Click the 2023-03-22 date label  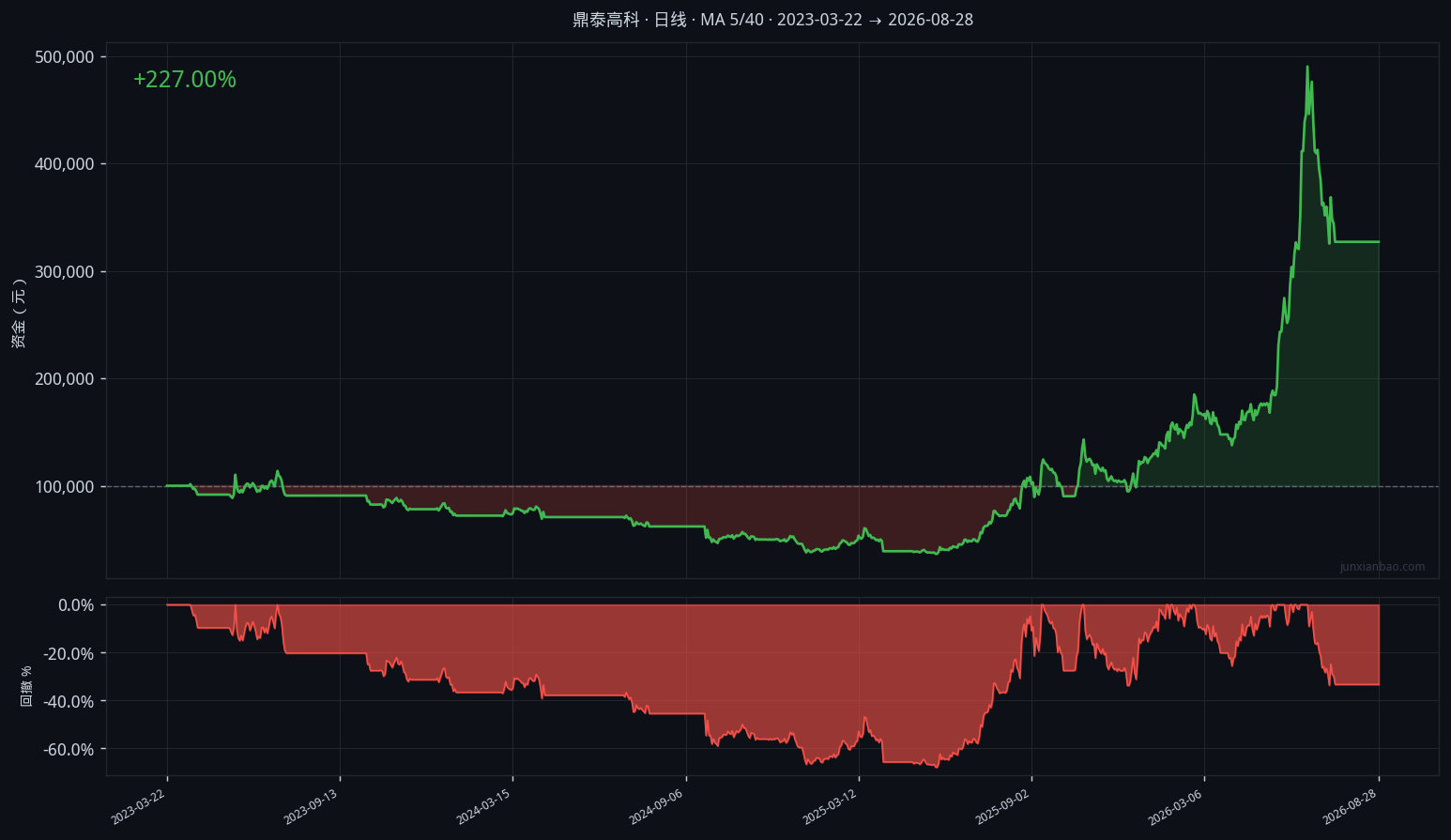(x=139, y=806)
